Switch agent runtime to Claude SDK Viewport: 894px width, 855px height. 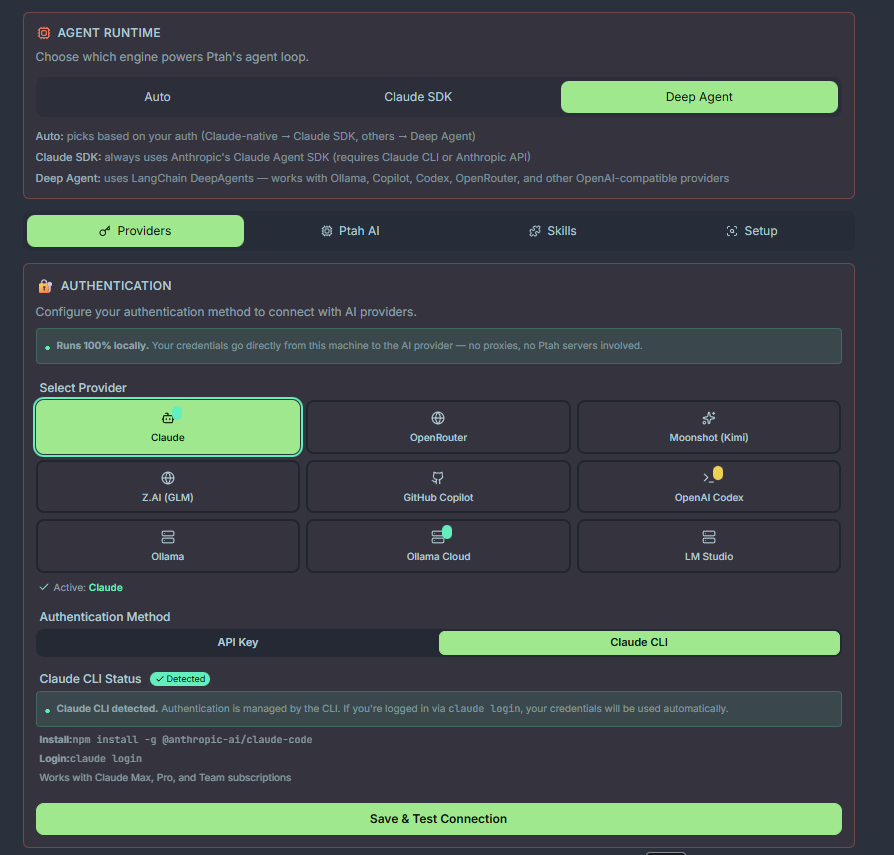click(418, 97)
